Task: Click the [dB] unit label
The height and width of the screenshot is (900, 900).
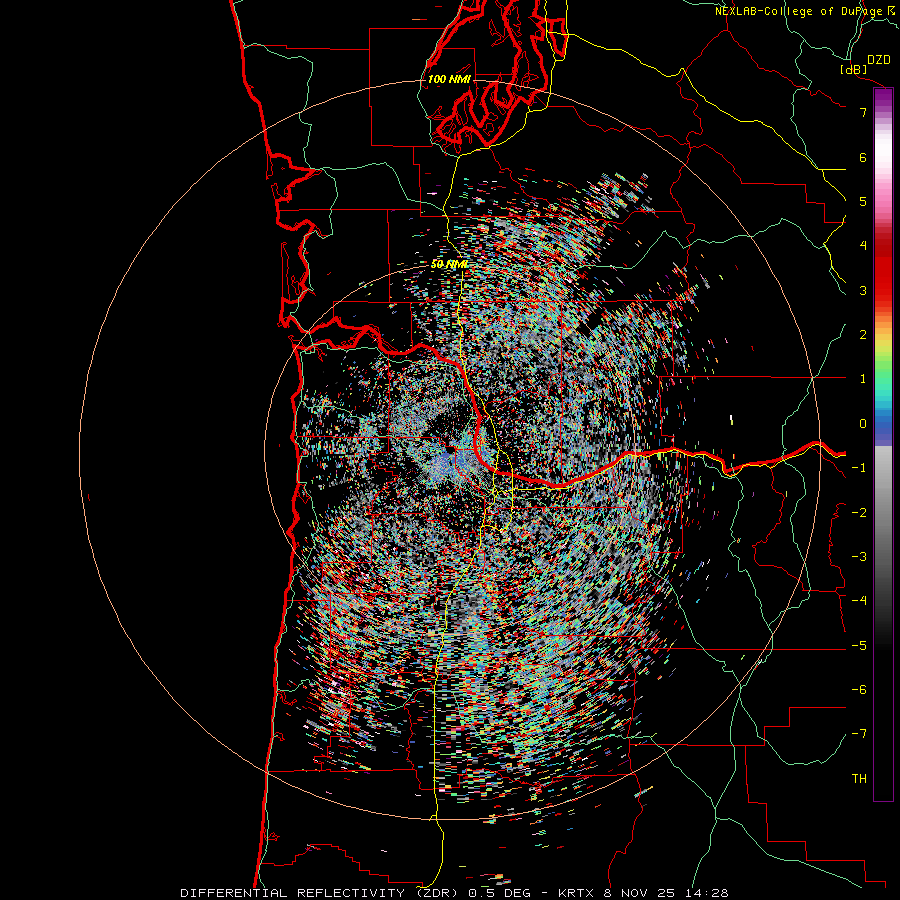Action: click(854, 69)
